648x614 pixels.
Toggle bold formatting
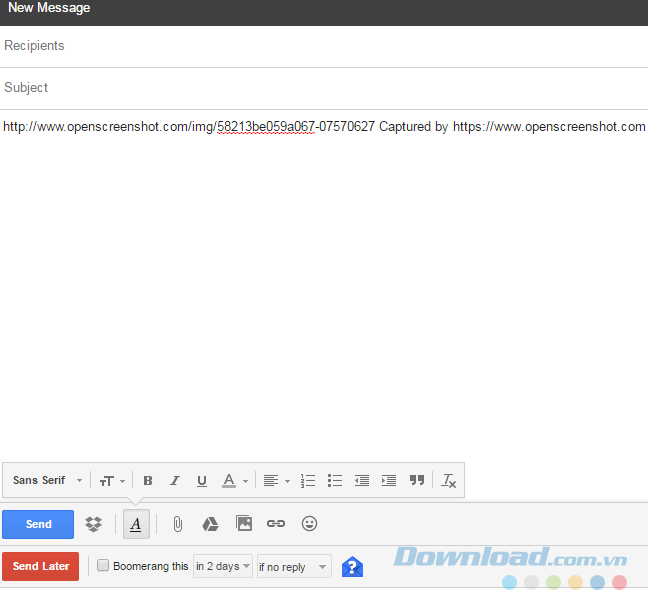(148, 481)
